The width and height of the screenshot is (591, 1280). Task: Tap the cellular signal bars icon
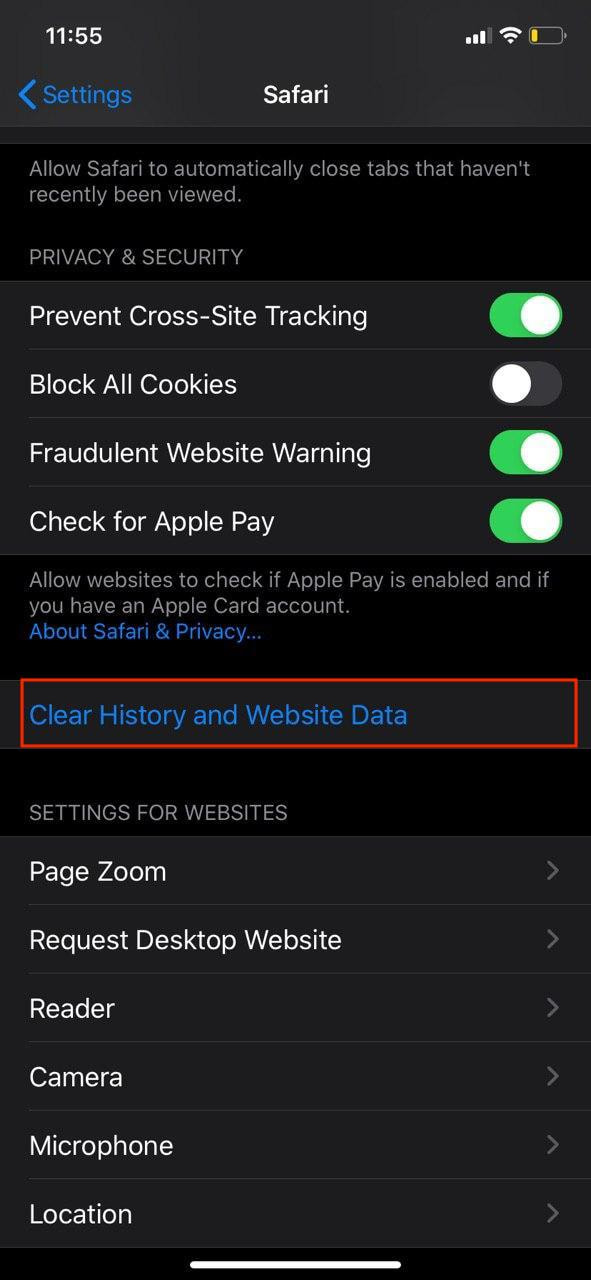(x=478, y=37)
